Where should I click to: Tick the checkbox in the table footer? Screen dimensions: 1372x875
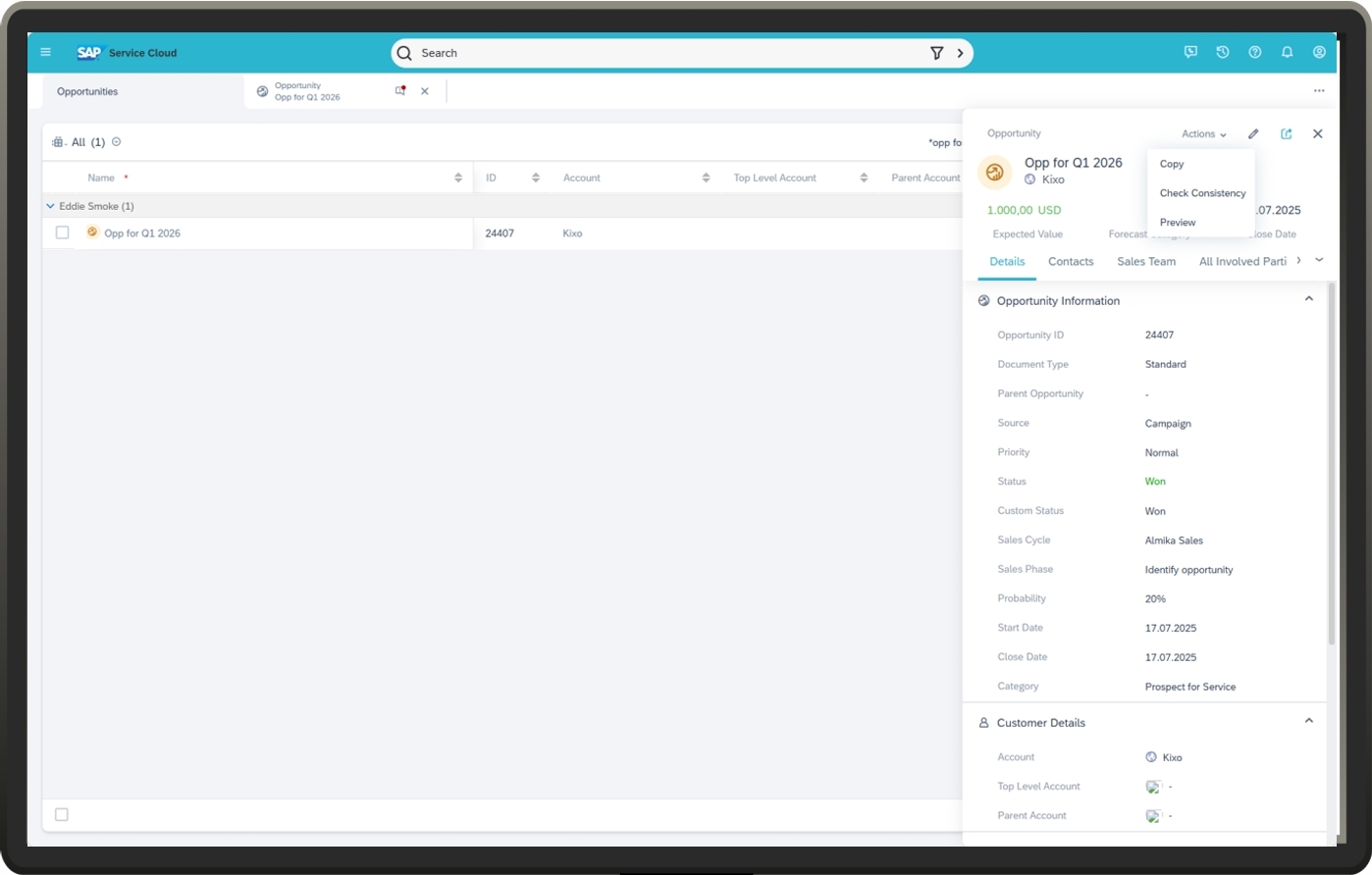[x=62, y=814]
